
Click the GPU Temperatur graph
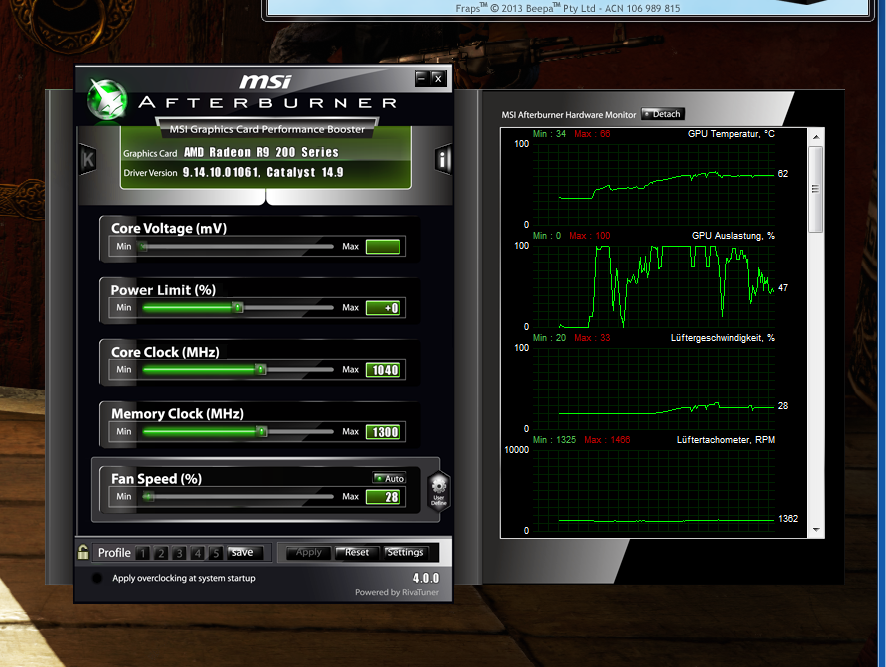(x=653, y=184)
